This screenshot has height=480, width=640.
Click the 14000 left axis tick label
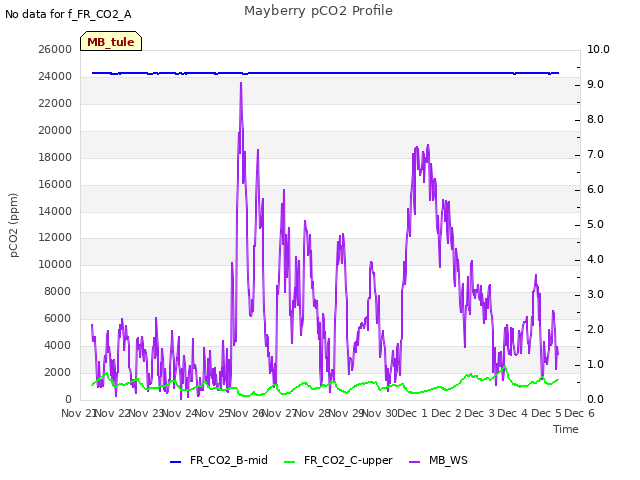55,211
